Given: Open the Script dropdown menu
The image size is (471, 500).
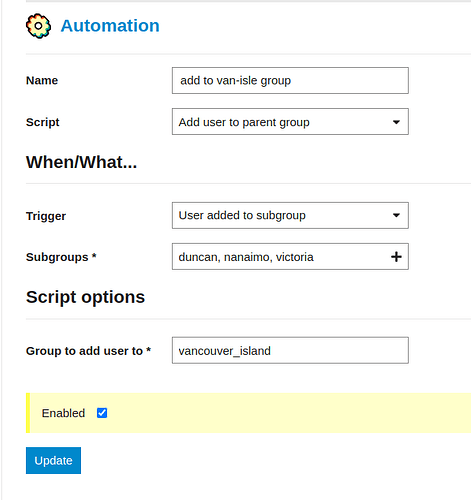Looking at the screenshot, I should click(290, 122).
